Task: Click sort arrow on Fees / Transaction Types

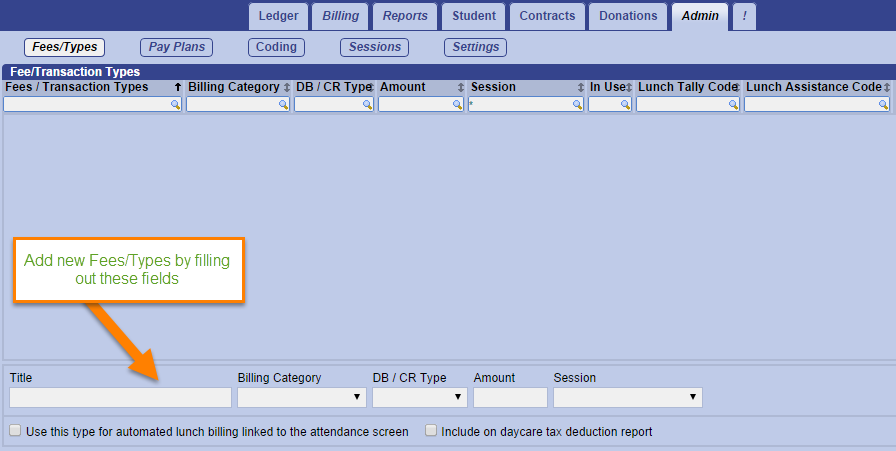Action: [178, 88]
